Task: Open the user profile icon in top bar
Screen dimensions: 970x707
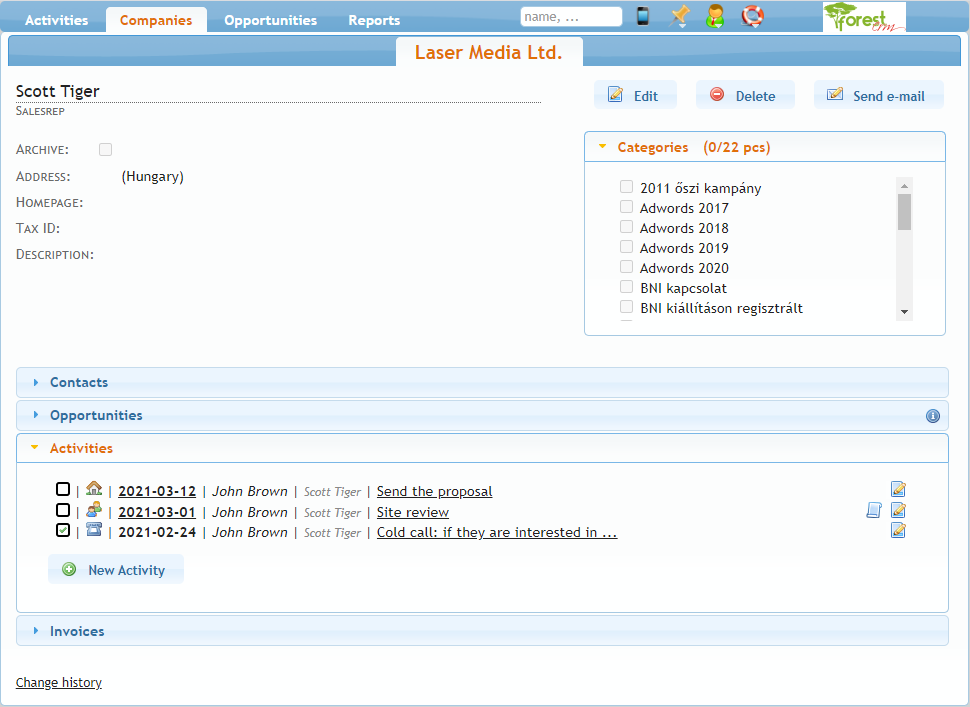Action: pos(715,16)
